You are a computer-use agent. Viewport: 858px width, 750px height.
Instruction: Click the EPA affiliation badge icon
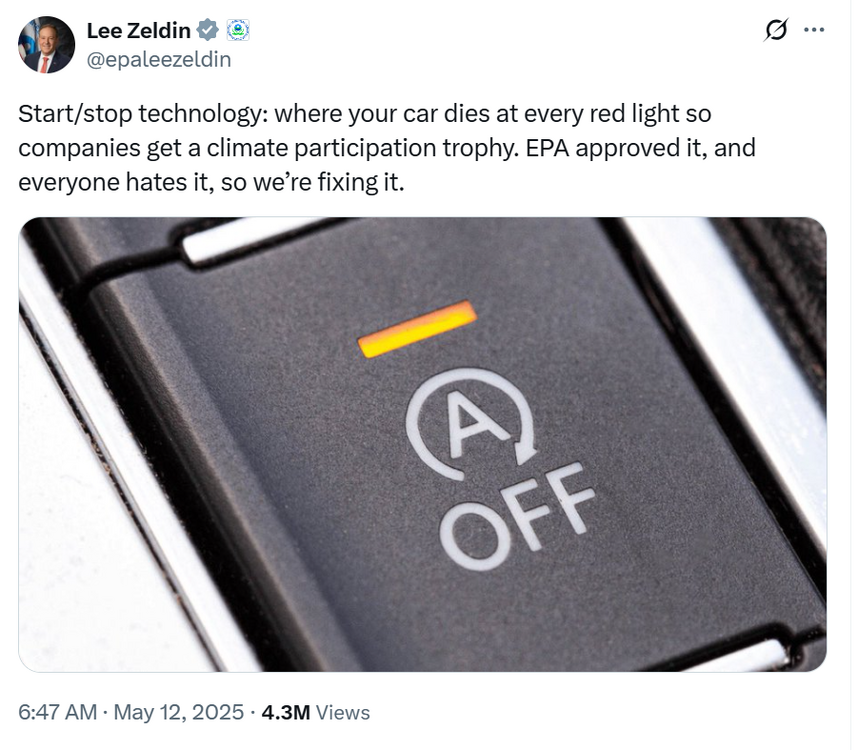tap(238, 31)
